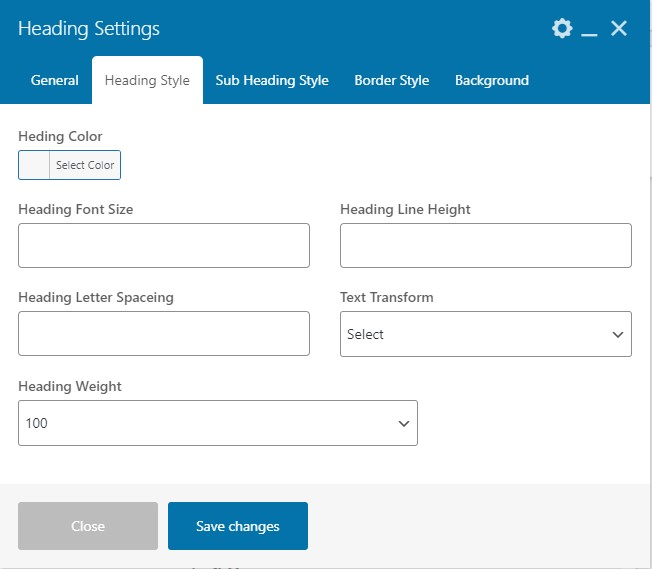Switch to the Background tab
Image resolution: width=652 pixels, height=569 pixels.
492,80
